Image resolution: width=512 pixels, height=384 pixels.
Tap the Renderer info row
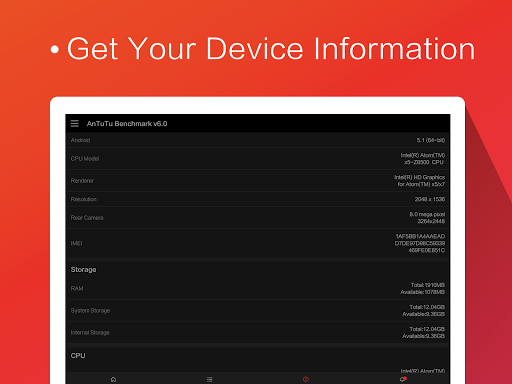258,181
